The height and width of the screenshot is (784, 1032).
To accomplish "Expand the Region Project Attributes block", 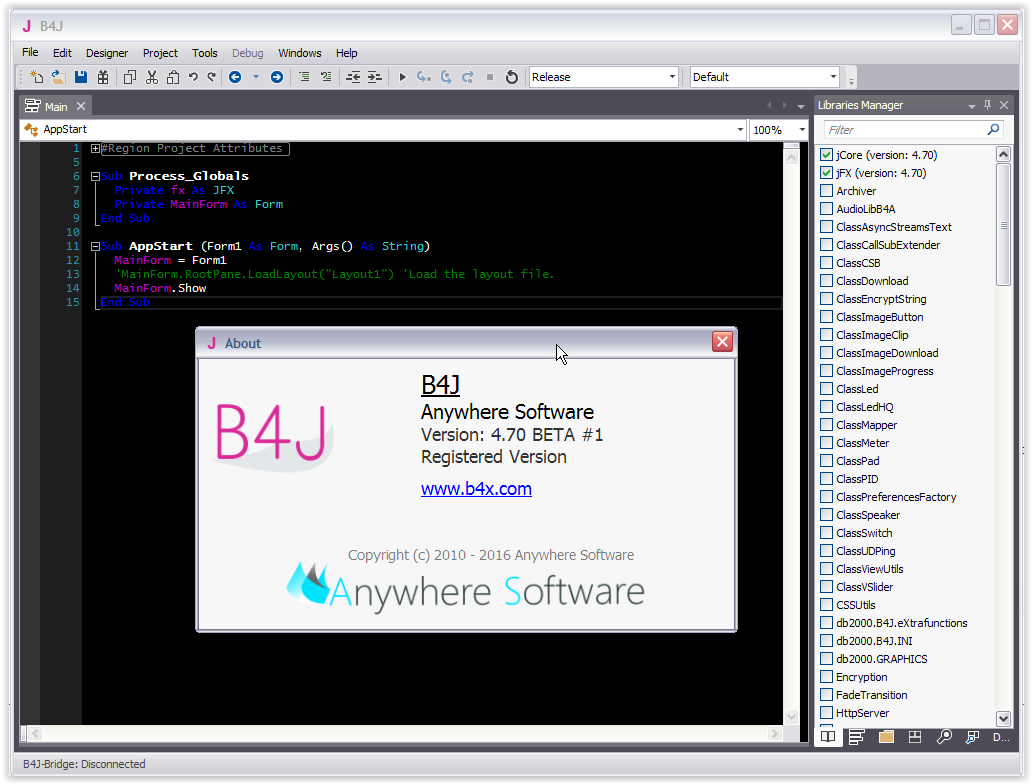I will click(95, 149).
